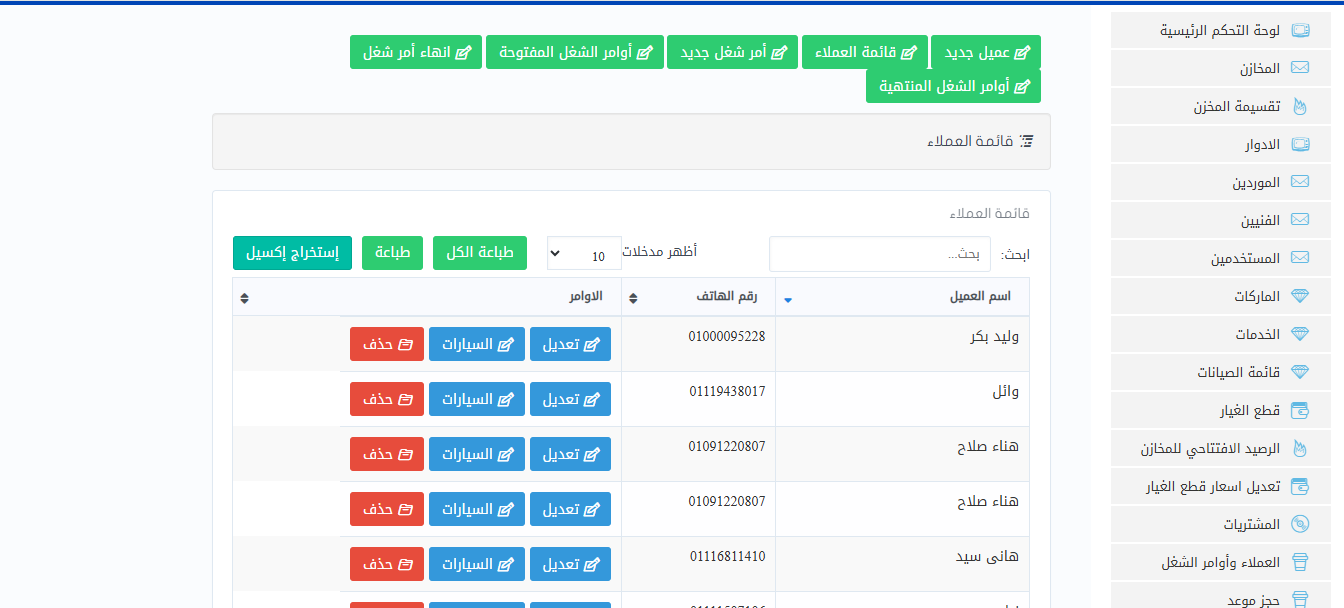This screenshot has height=608, width=1344.
Task: Click phone number 01119438017
Action: [x=727, y=391]
